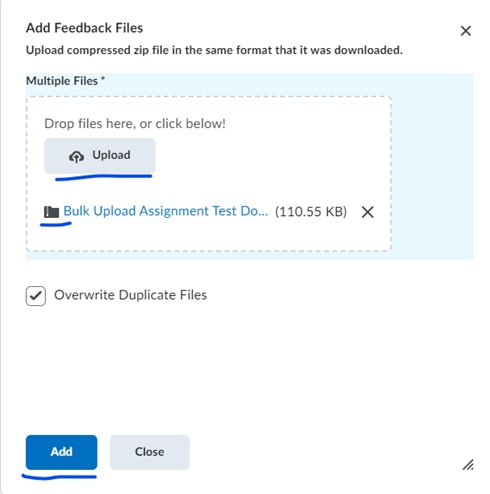The height and width of the screenshot is (494, 490).
Task: Click the 'Drop files here, or click below!' text
Action: [x=135, y=124]
